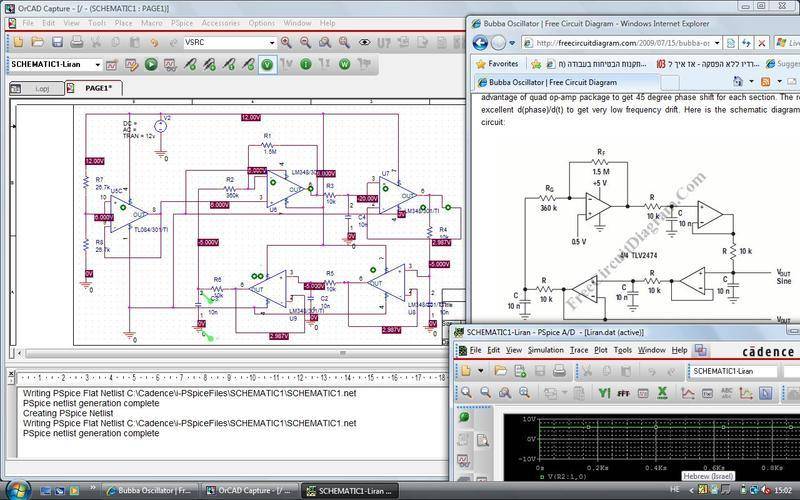Viewport: 800px width, 500px height.
Task: Open the SCHEMATIC1-Liran profile dropdown
Action: (x=98, y=64)
